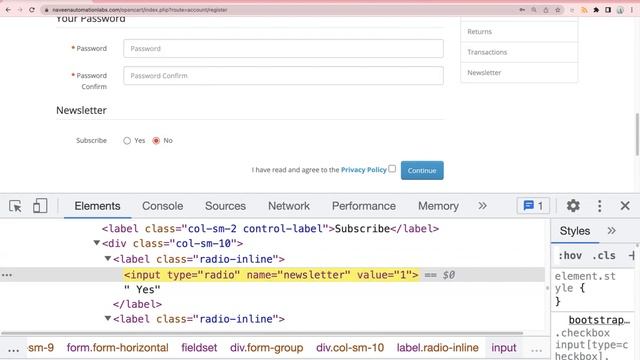Viewport: 640px width, 360px height.
Task: Reload the page with the refresh icon
Action: click(32, 9)
